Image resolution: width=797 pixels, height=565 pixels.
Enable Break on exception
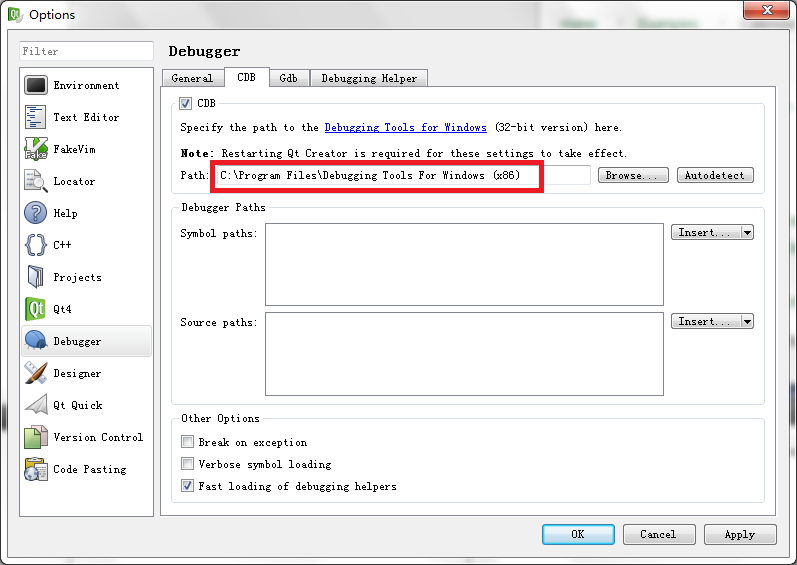tap(187, 442)
